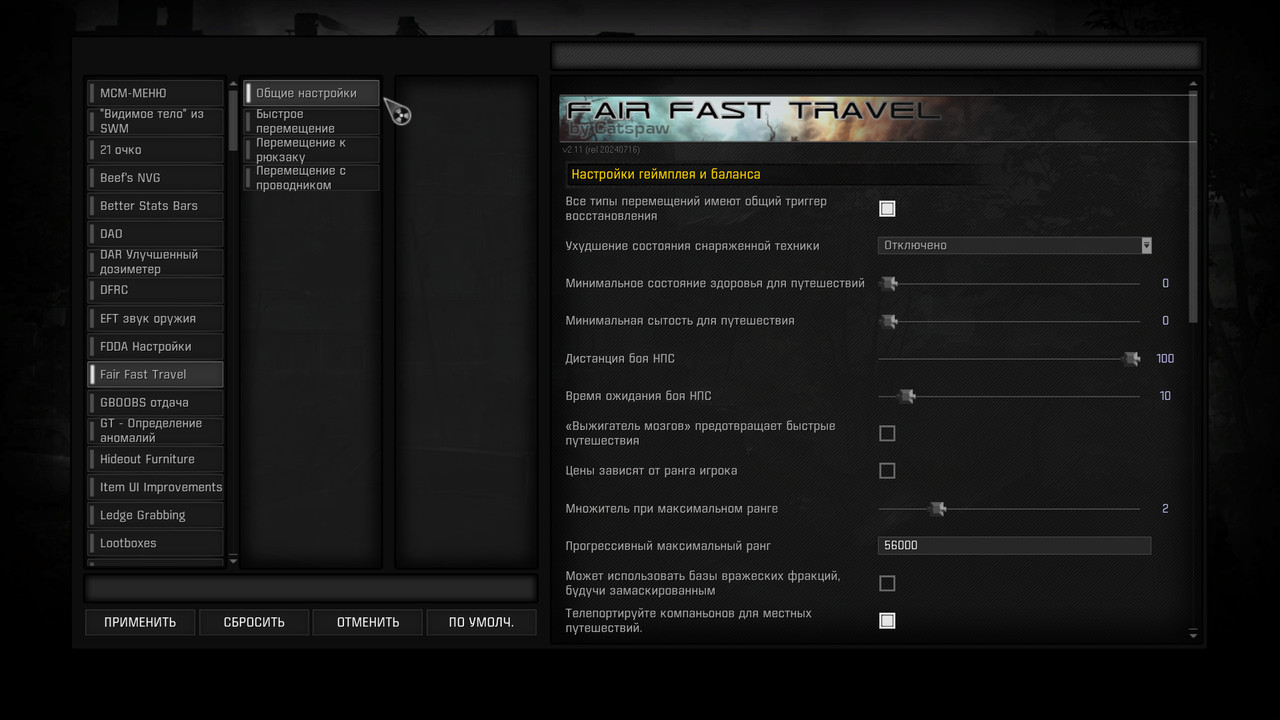Viewport: 1280px width, 720px height.
Task: Toggle "Цены зависят от ранга игрока"
Action: tap(887, 470)
